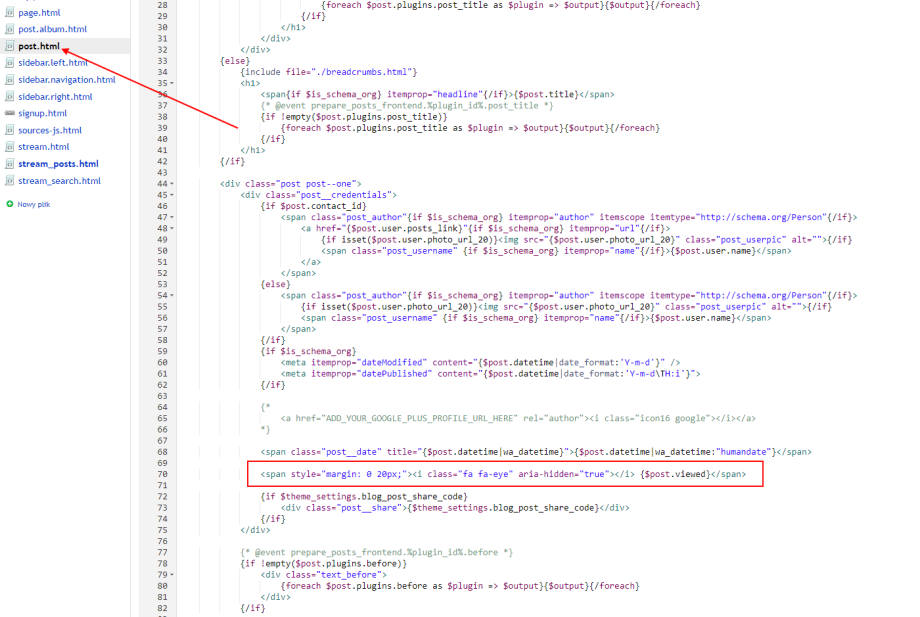Screen dimensions: 920x617
Task: Click the green plus Nowy plik icon
Action: (x=10, y=204)
